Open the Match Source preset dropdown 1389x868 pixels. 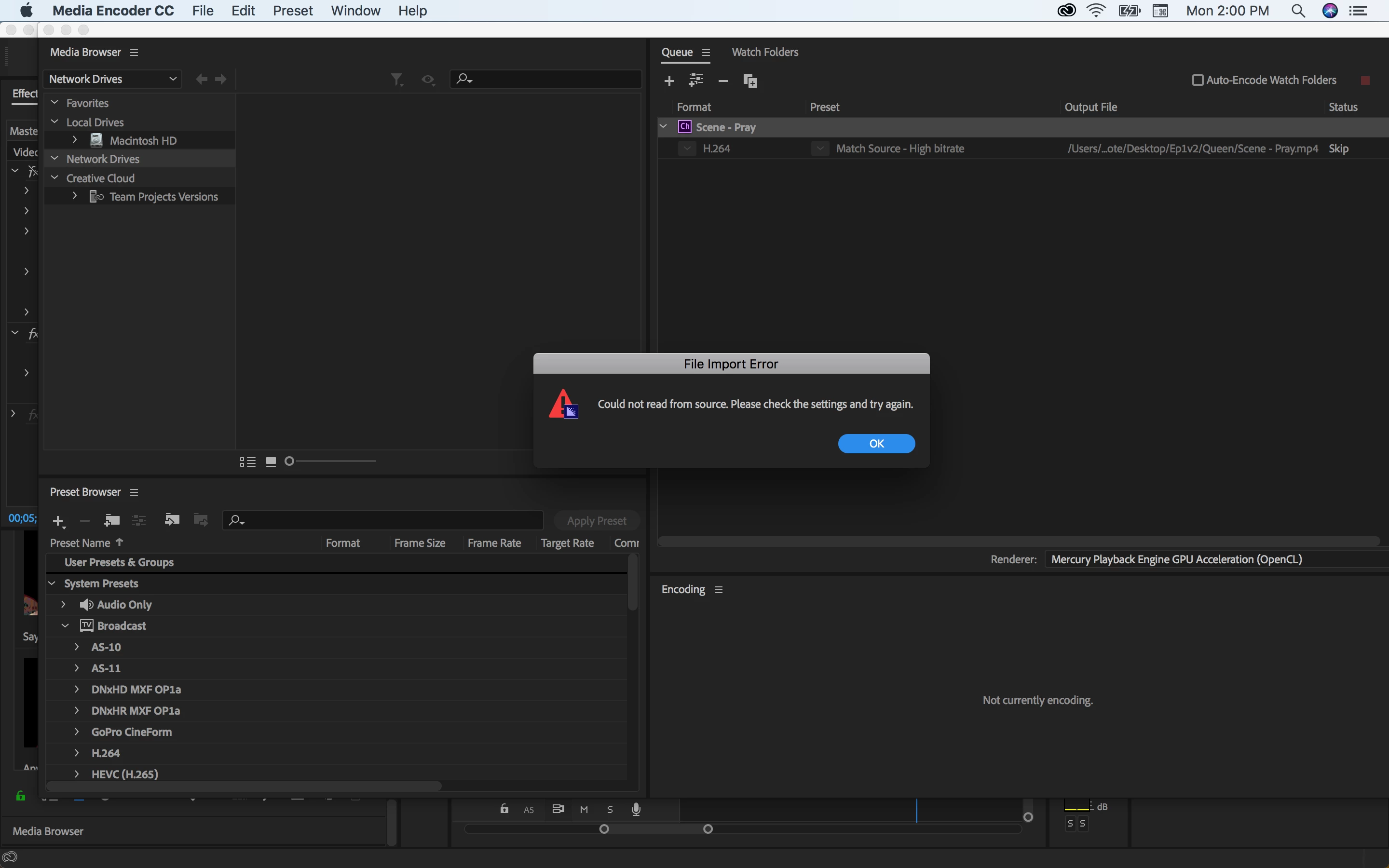820,149
